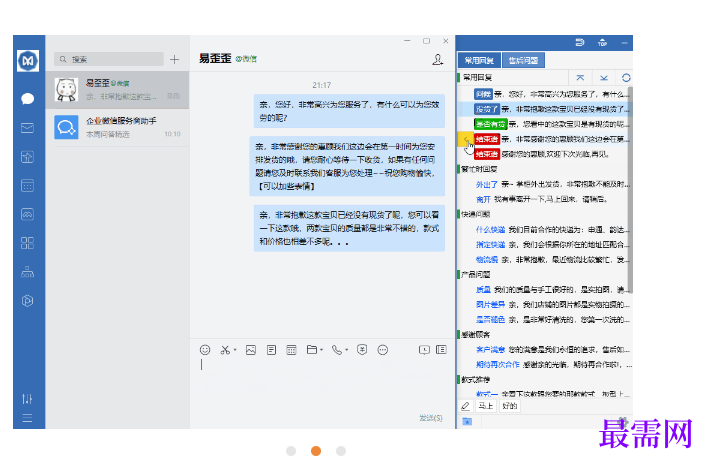
Task: Open the folder icon dropdown arrow
Action: [x=321, y=350]
